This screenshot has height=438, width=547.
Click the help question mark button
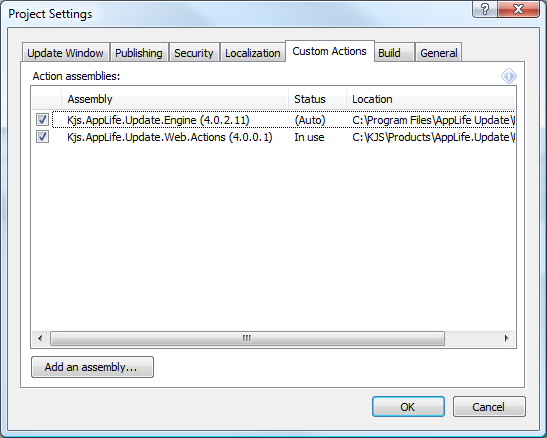[485, 9]
